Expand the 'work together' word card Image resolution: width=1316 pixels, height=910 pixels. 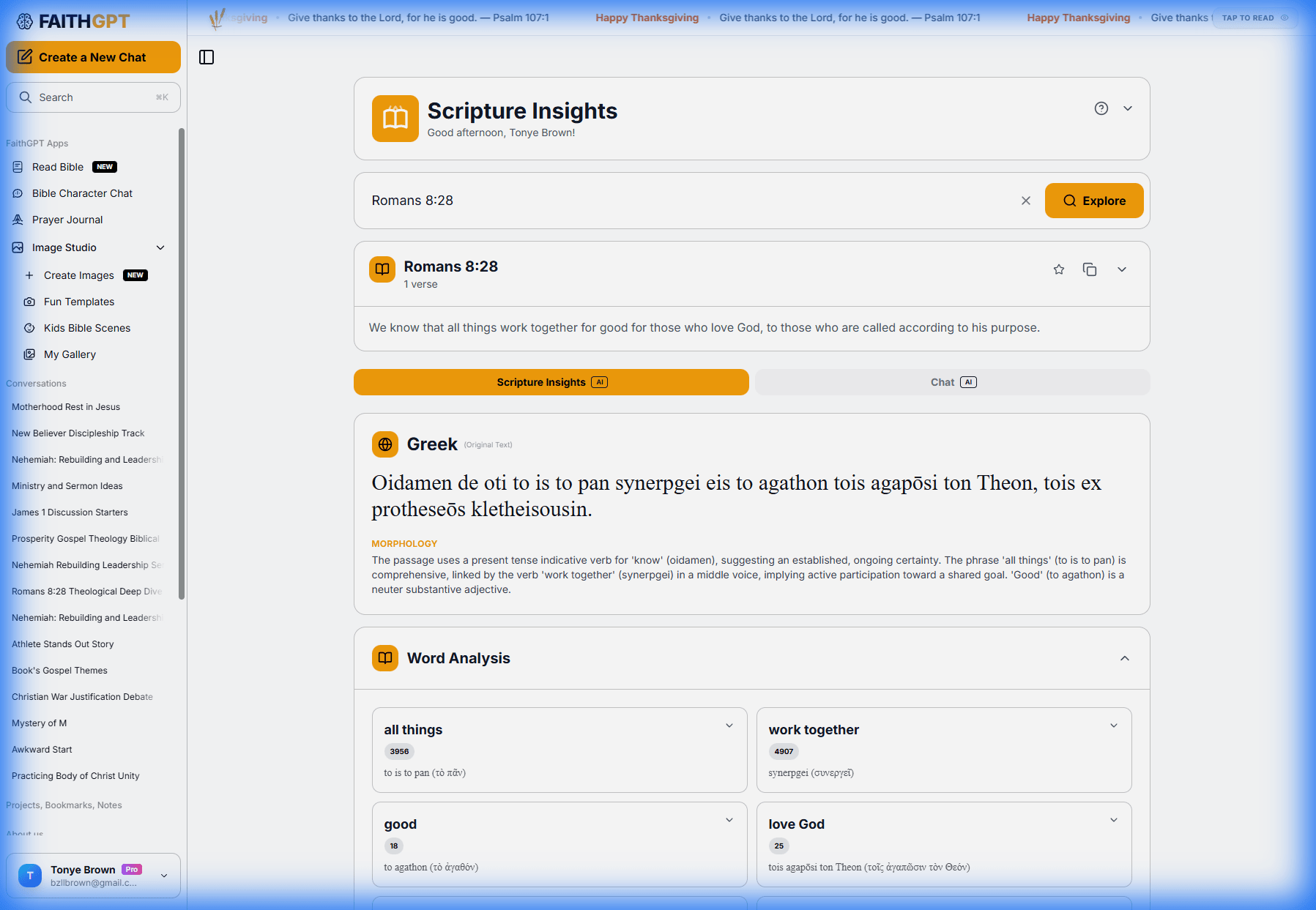point(1114,726)
